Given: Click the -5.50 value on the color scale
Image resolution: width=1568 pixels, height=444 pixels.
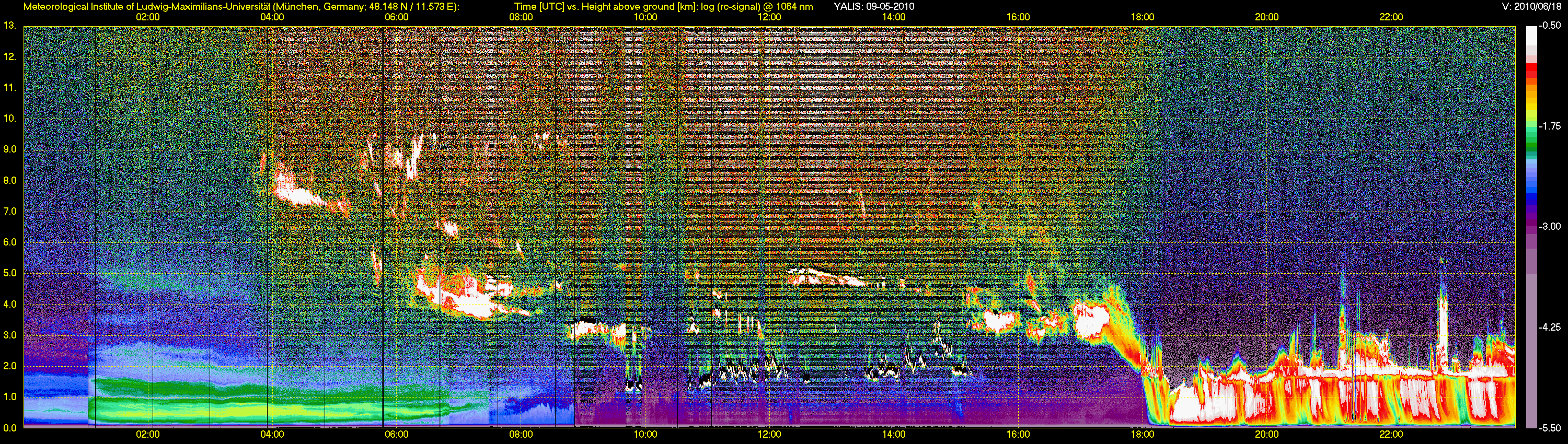Looking at the screenshot, I should 1550,428.
